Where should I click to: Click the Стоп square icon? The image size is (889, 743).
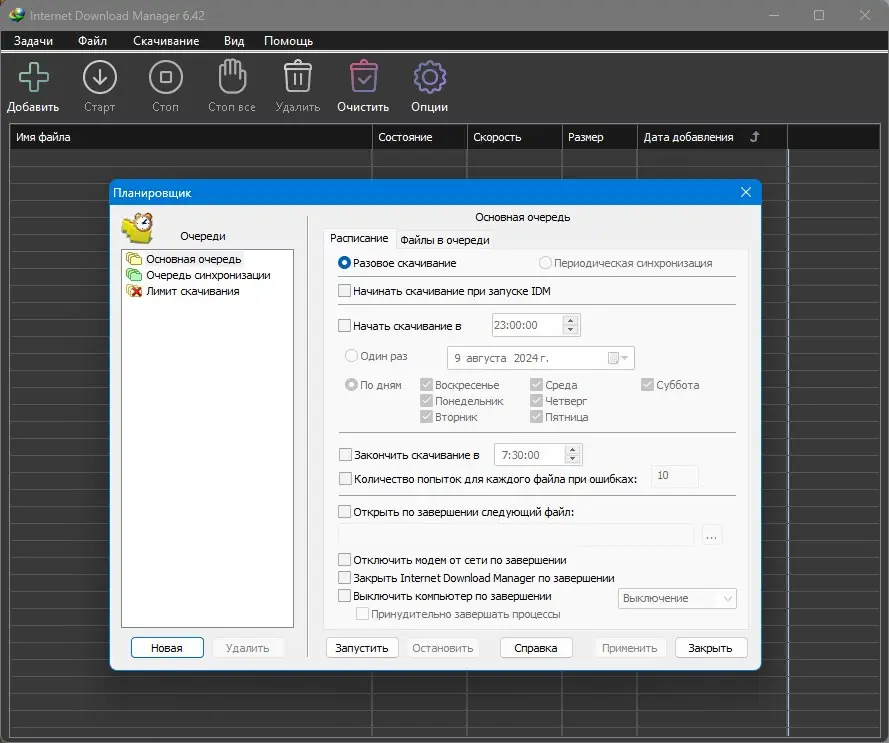(x=166, y=77)
